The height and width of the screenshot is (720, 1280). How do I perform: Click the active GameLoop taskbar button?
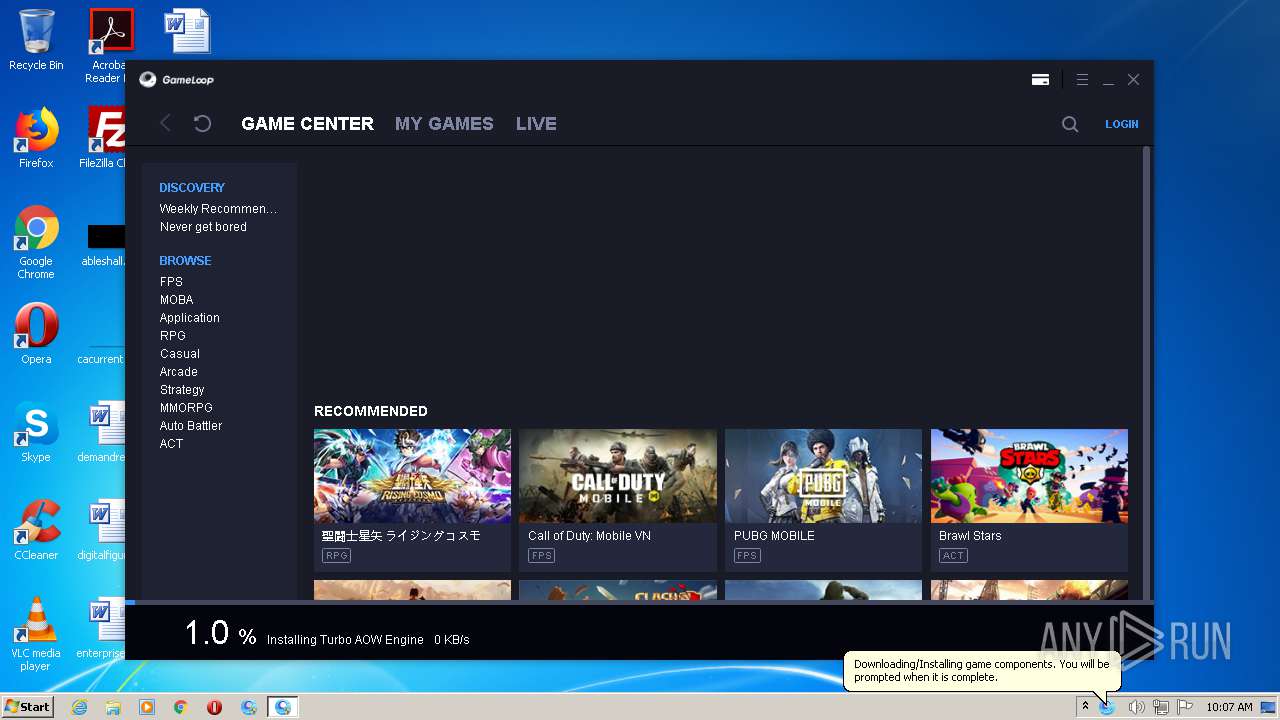point(283,707)
